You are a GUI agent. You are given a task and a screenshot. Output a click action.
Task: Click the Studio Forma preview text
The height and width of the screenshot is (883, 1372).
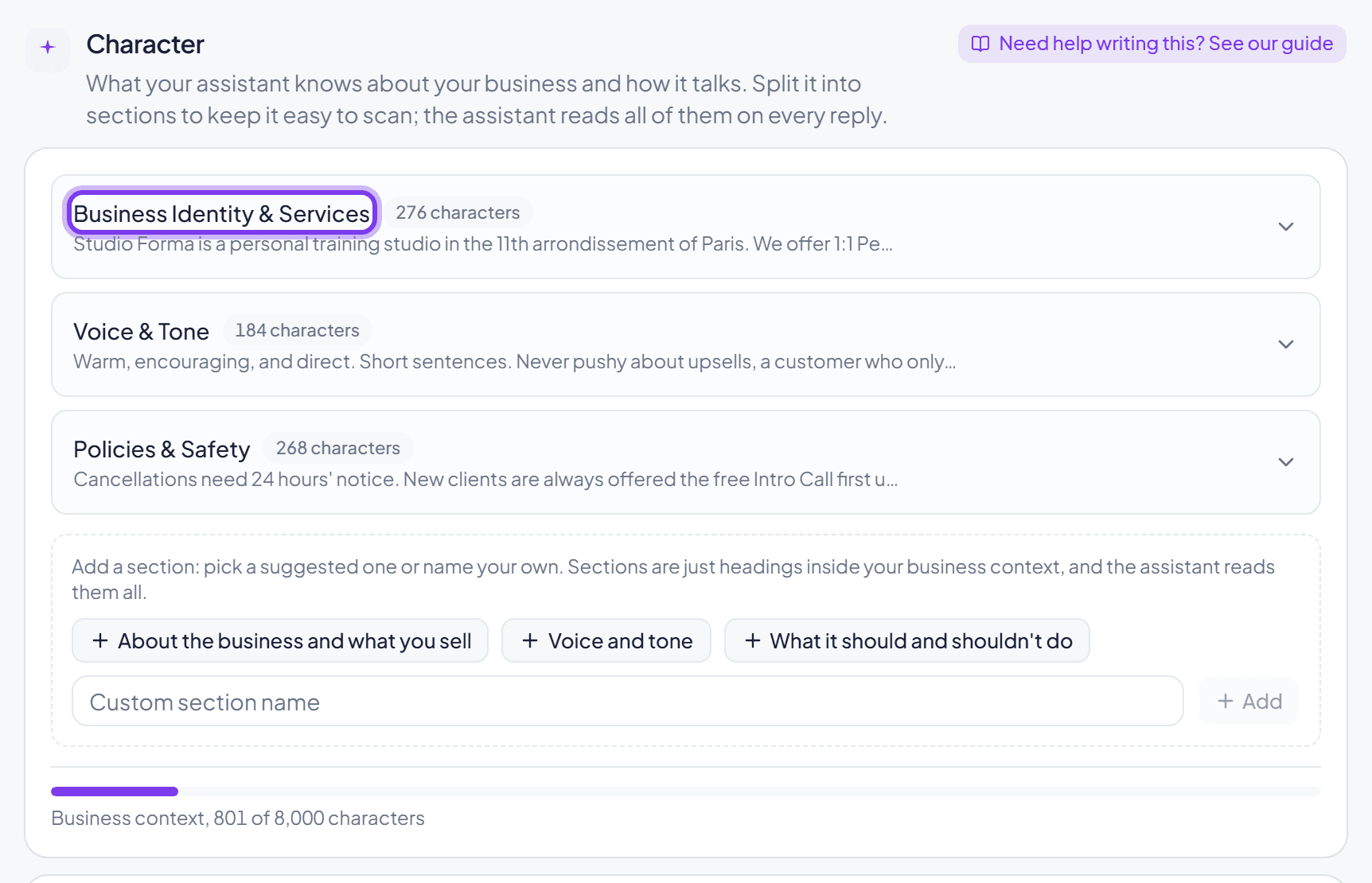click(483, 244)
